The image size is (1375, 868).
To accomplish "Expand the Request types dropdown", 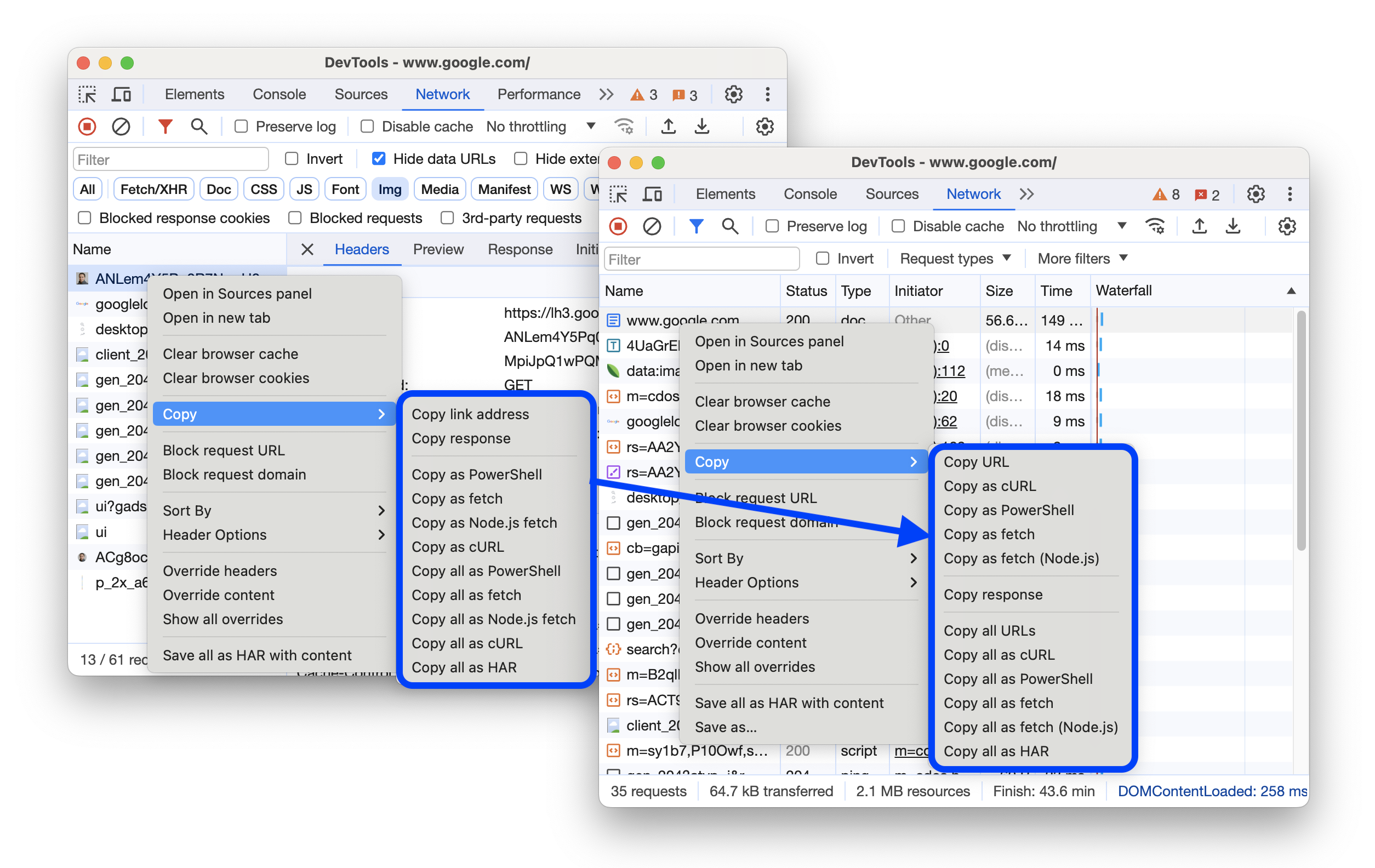I will pyautogui.click(x=954, y=259).
